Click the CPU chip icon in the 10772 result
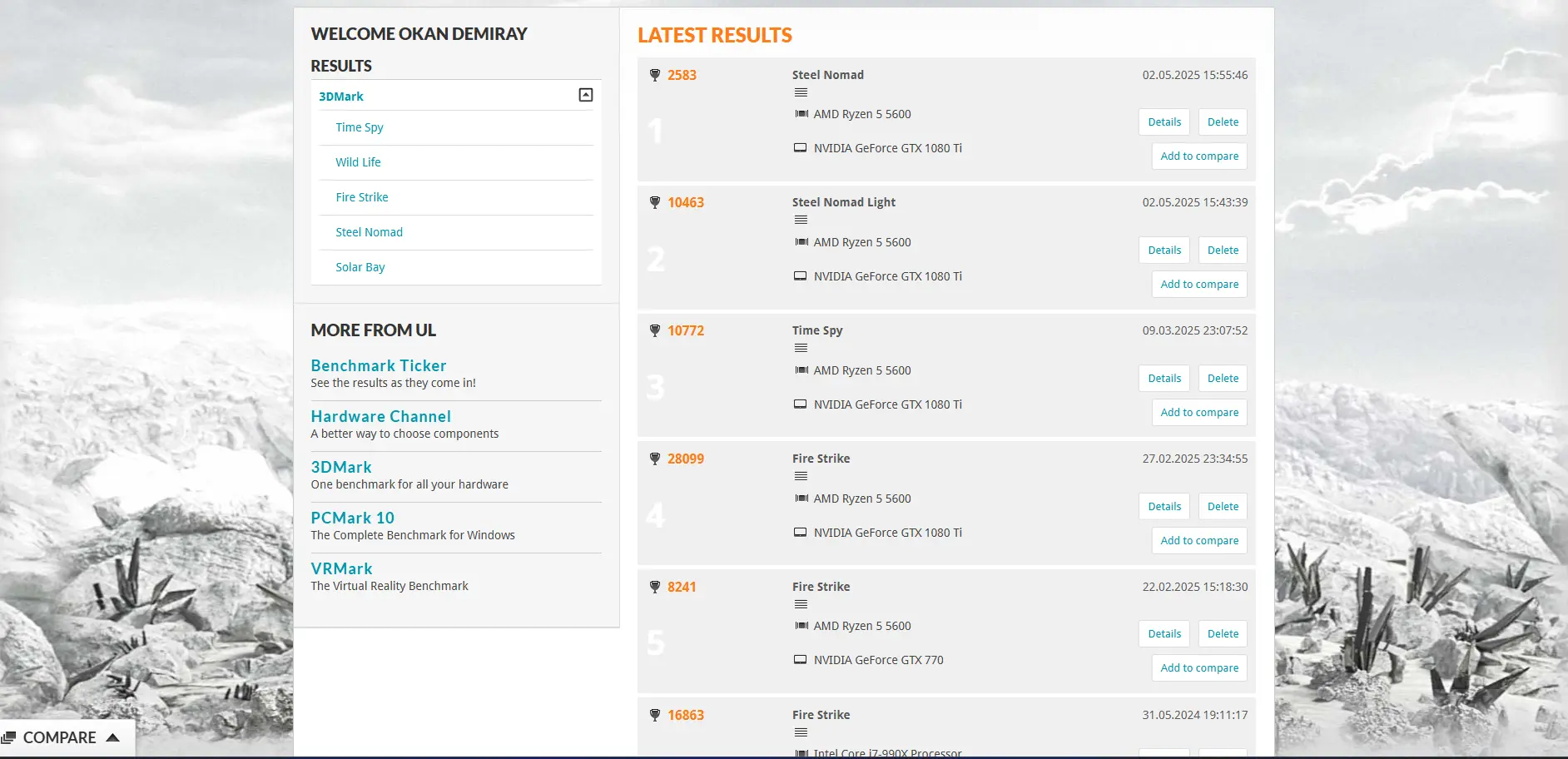 [x=801, y=370]
